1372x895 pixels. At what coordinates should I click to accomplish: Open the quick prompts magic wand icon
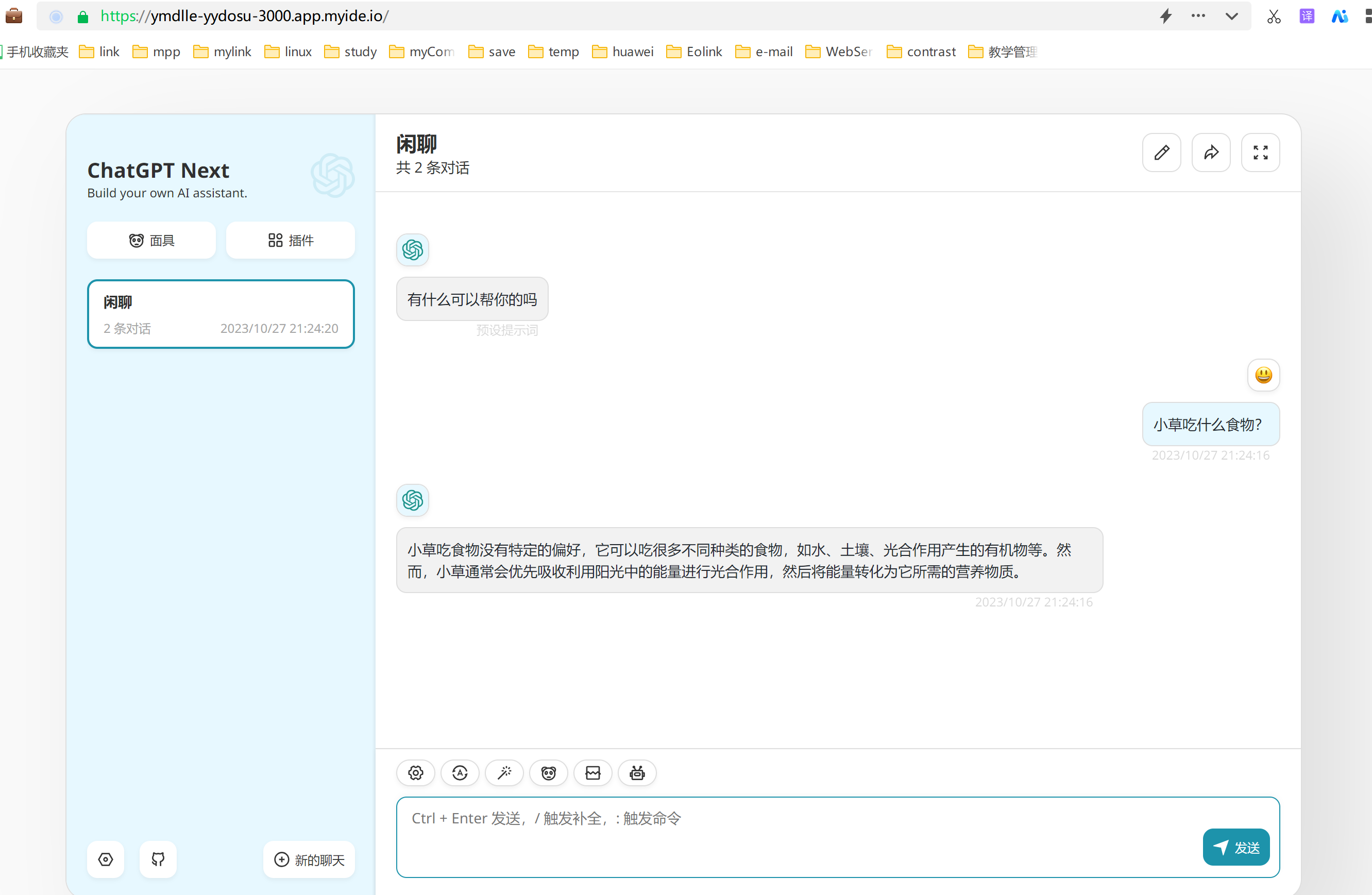[x=504, y=773]
